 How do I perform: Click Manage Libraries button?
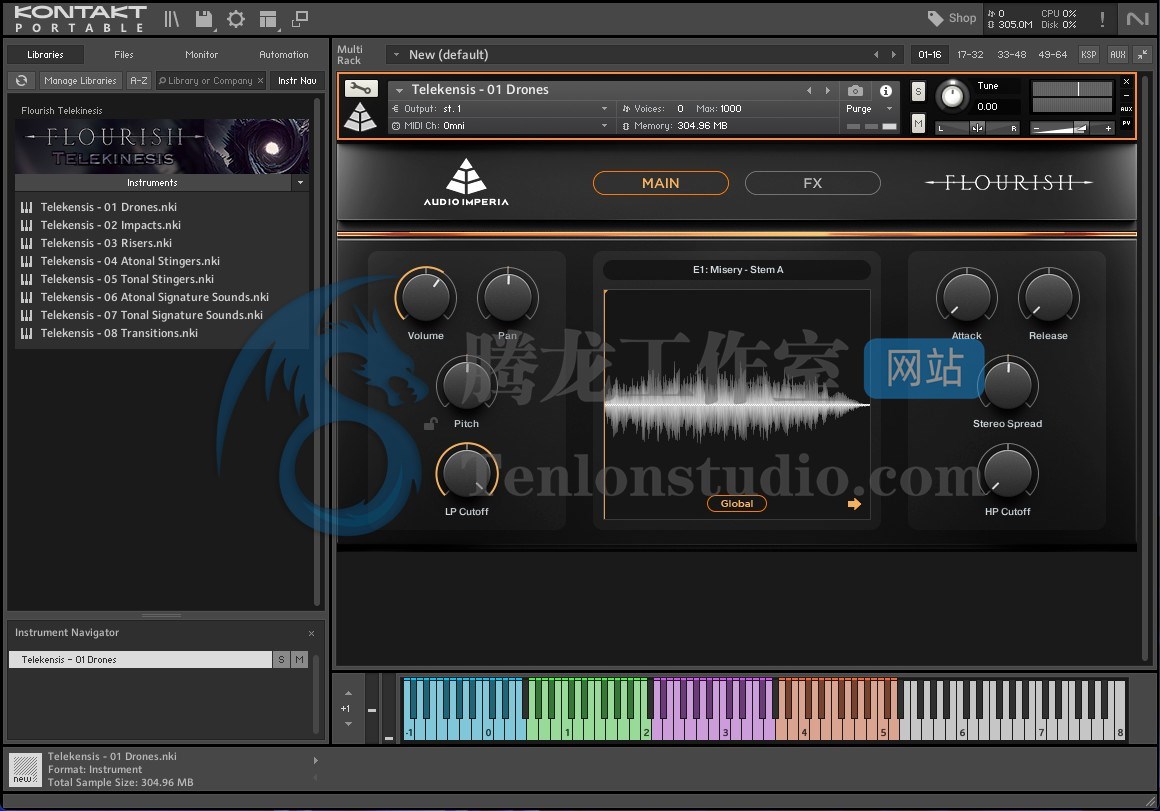(80, 81)
